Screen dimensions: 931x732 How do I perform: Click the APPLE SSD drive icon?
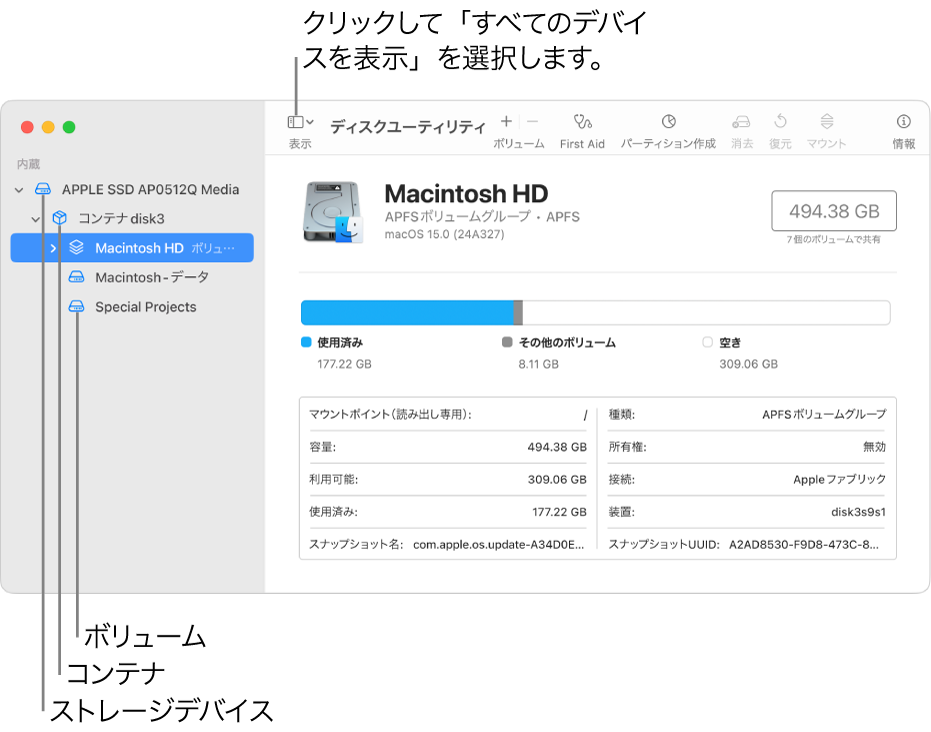point(43,189)
